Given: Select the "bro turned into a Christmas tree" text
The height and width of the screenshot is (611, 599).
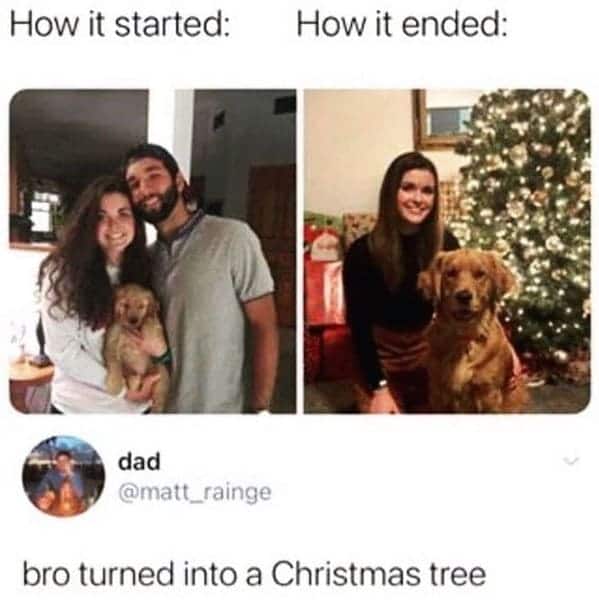Looking at the screenshot, I should click(x=254, y=574).
